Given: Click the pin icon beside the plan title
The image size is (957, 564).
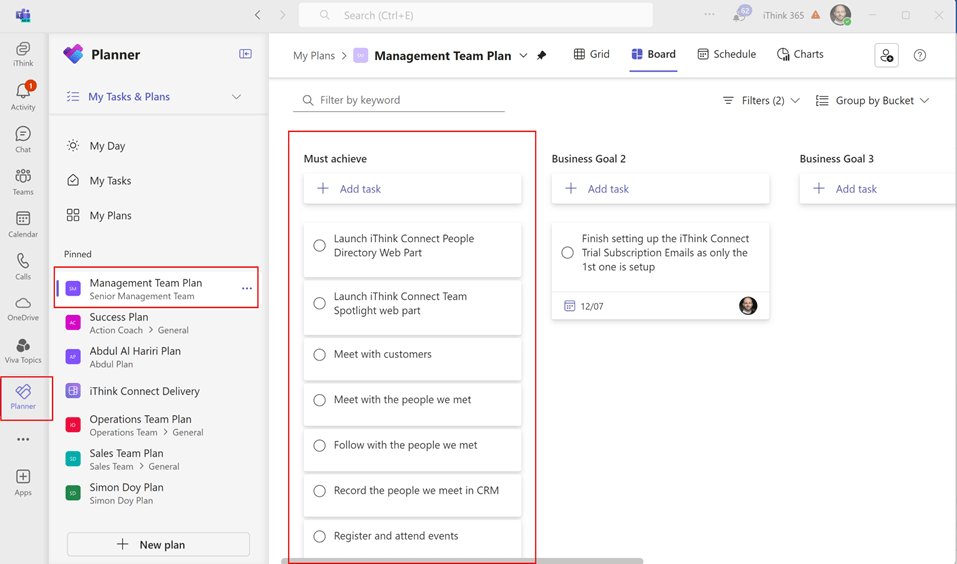Looking at the screenshot, I should [x=542, y=56].
